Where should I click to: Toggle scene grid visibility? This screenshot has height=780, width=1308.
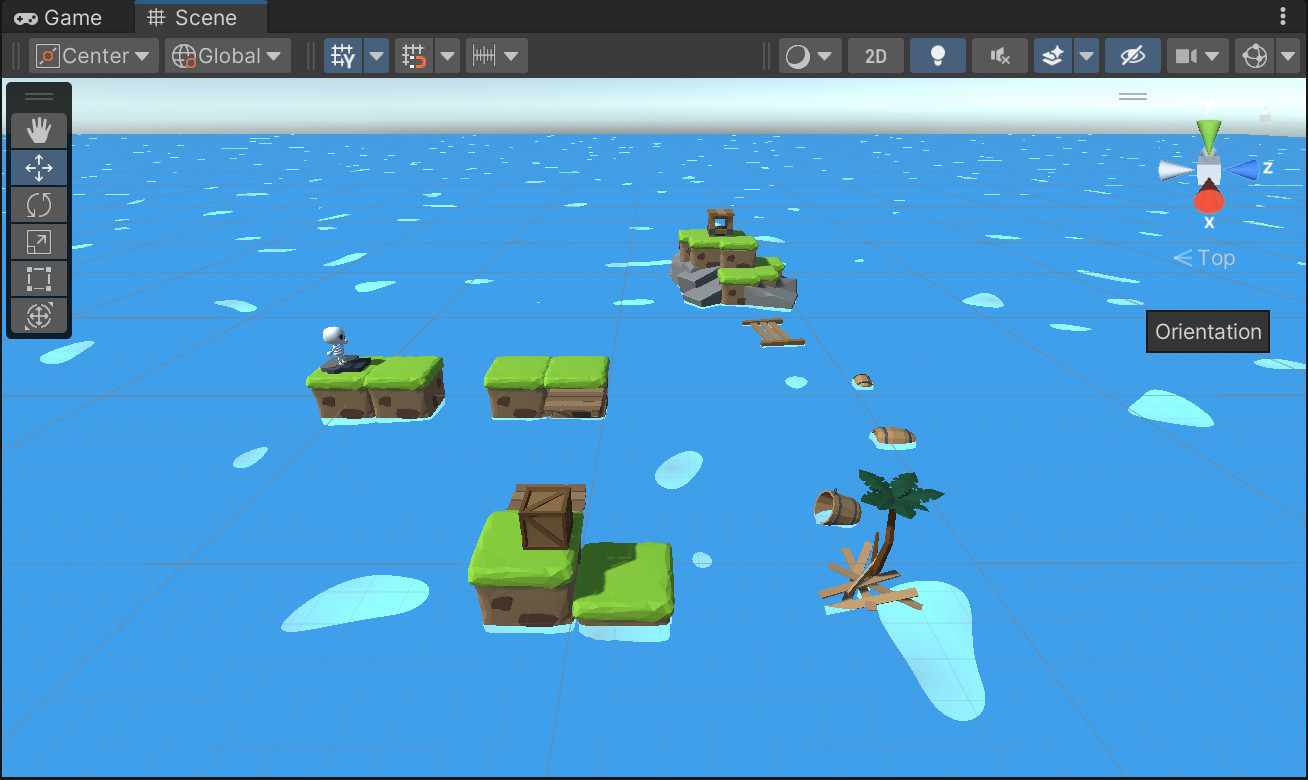pos(343,56)
